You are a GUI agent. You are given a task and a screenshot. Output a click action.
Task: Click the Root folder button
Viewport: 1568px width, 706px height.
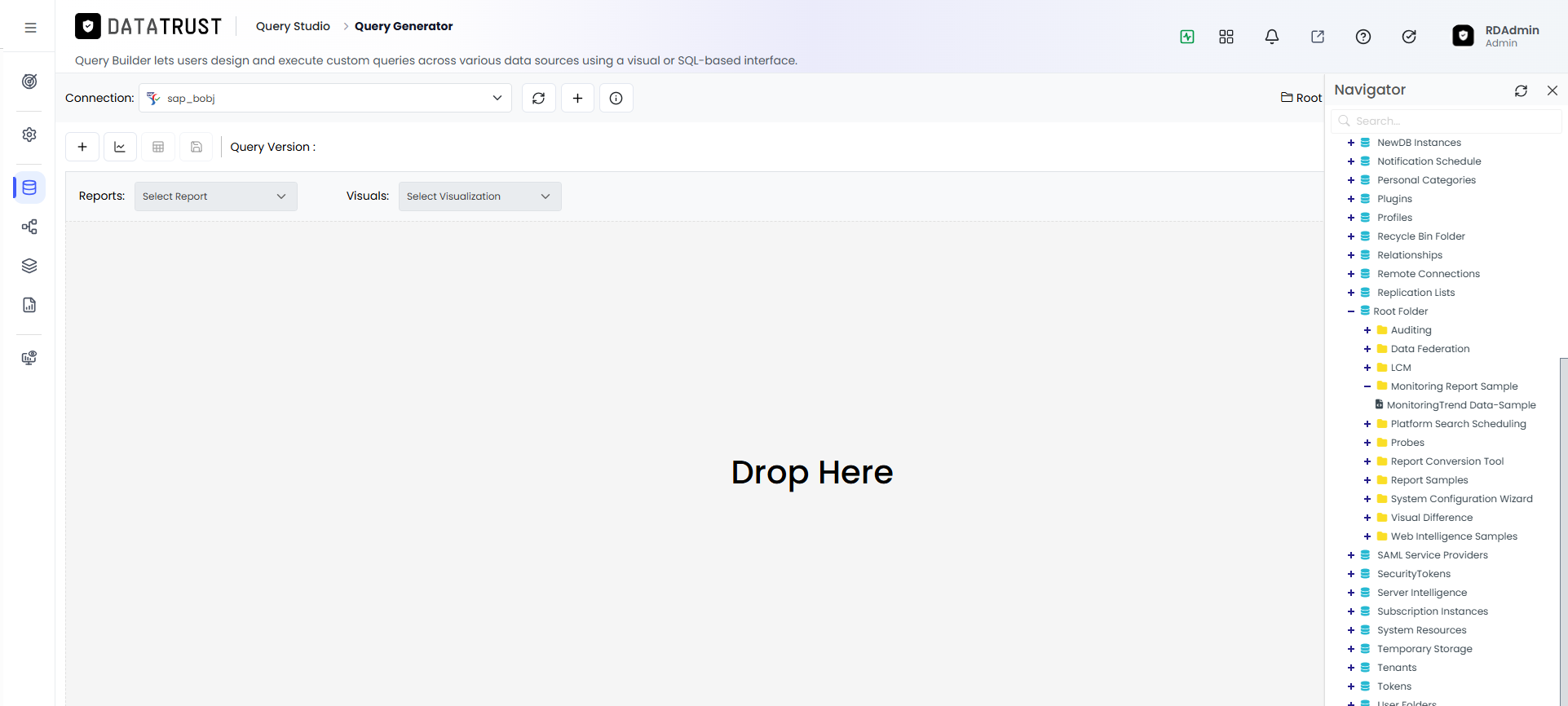pyautogui.click(x=1301, y=98)
